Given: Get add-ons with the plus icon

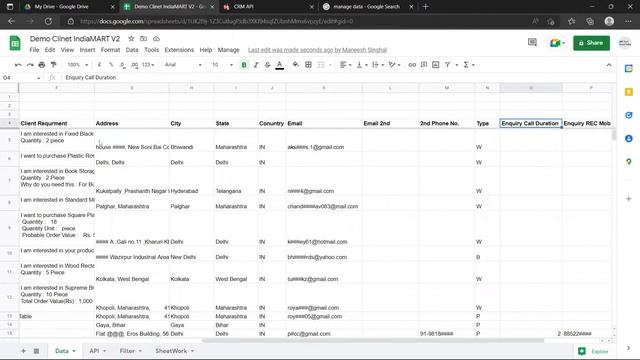Looking at the screenshot, I should (x=629, y=199).
